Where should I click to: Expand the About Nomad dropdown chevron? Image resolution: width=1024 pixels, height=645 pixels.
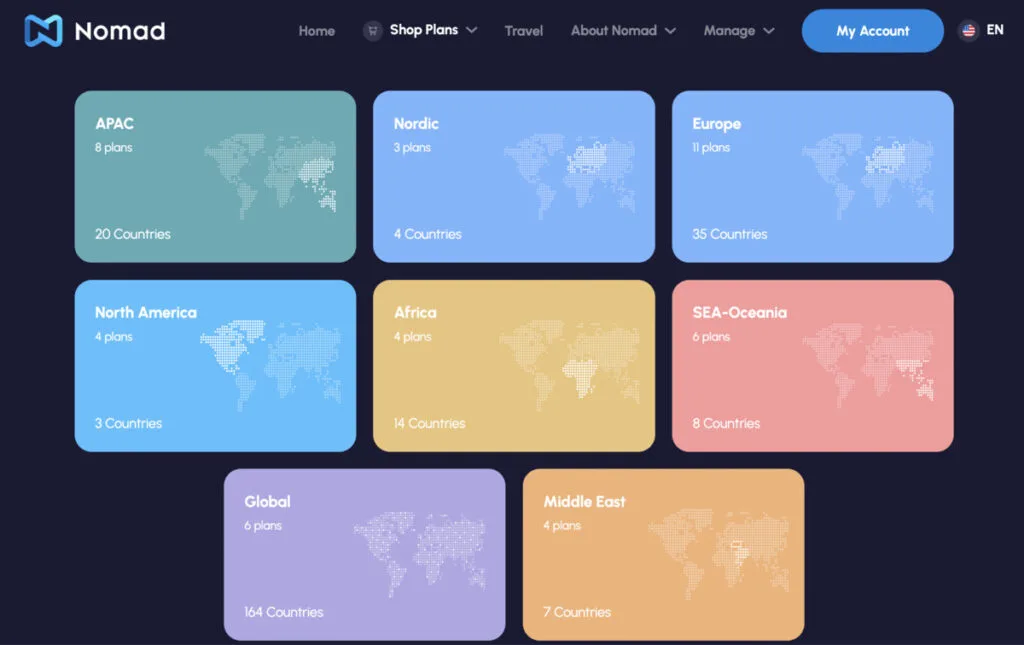tap(670, 31)
